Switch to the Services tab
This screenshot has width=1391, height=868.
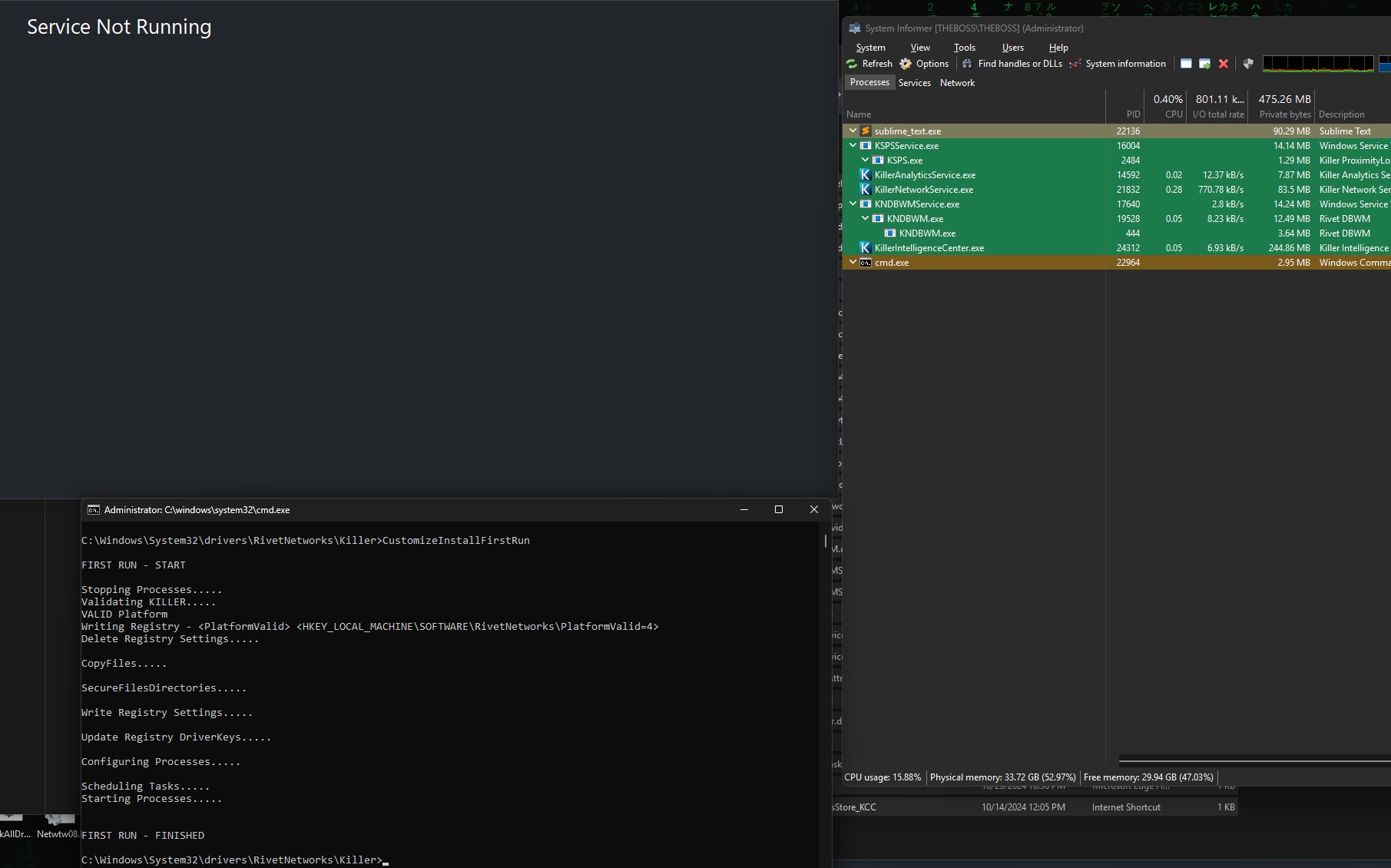point(914,83)
